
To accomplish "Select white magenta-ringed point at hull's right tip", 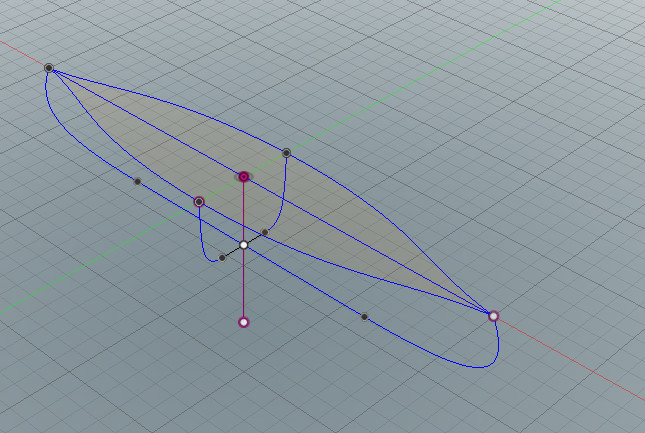I will 494,316.
